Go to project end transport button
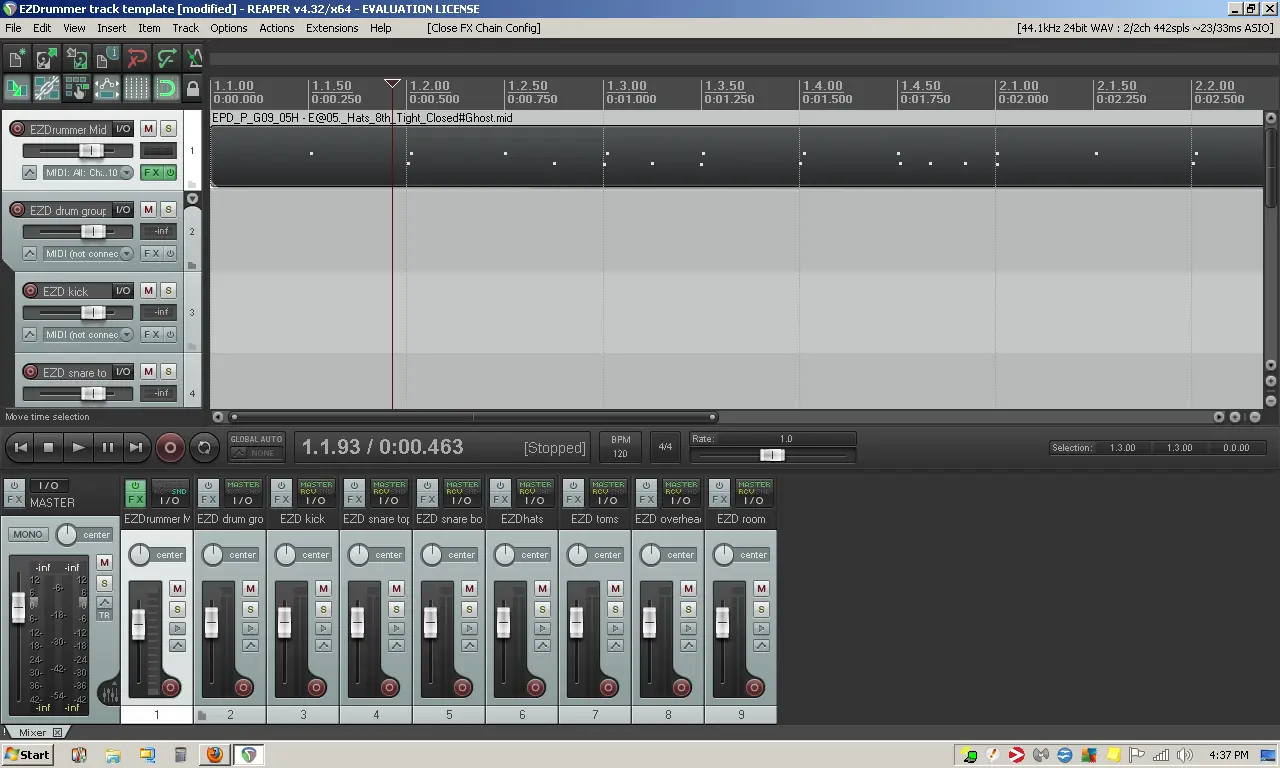1280x768 pixels. tap(136, 447)
